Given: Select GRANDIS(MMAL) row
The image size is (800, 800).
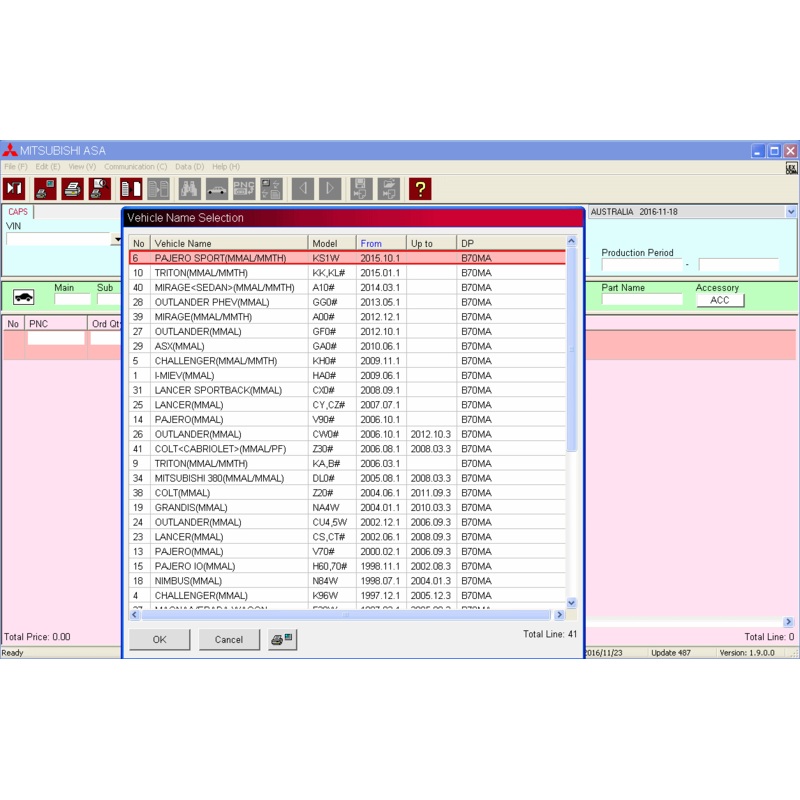Looking at the screenshot, I should (x=347, y=508).
